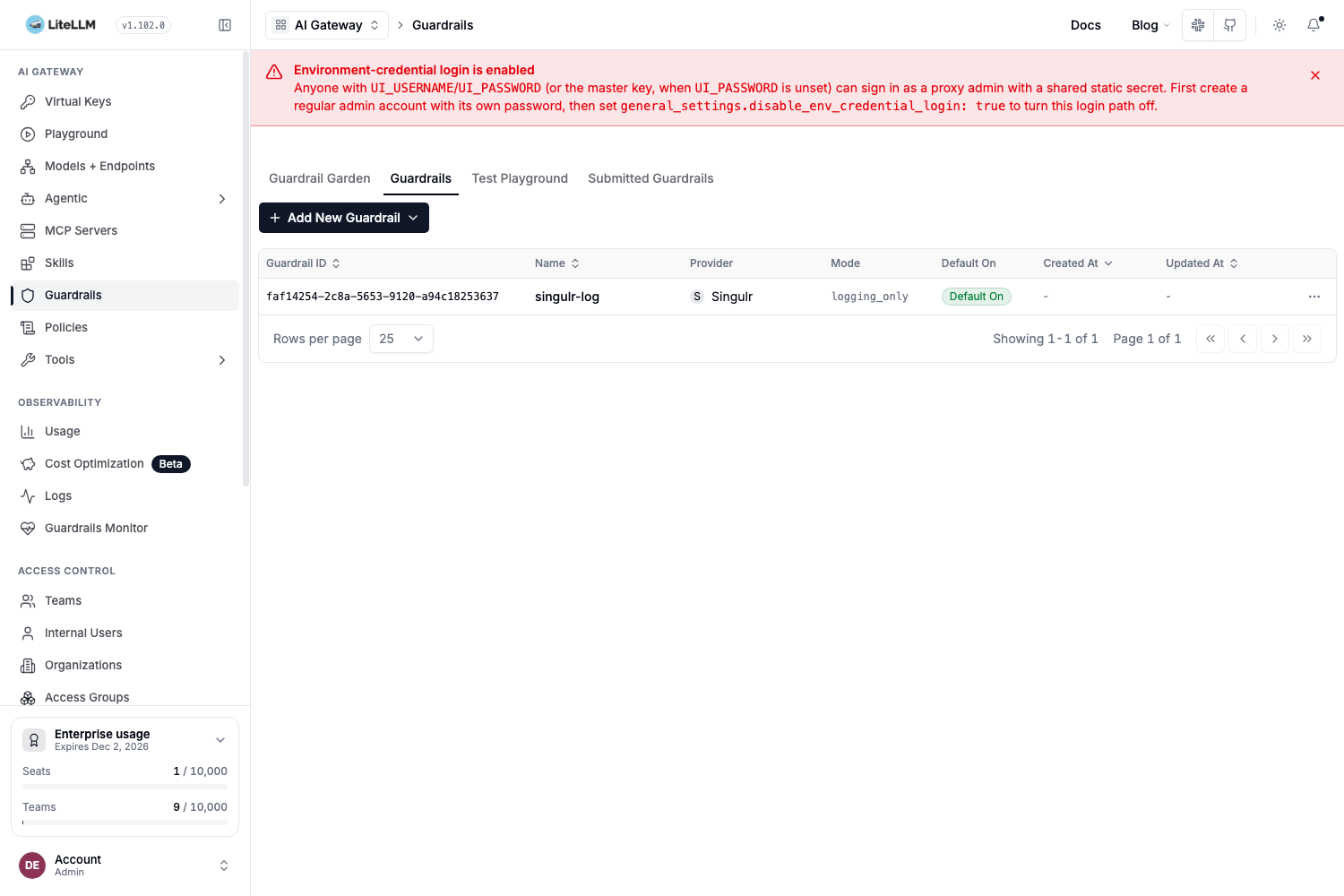This screenshot has width=1344, height=896.
Task: Click the singulr-log guardrail name
Action: coord(567,297)
